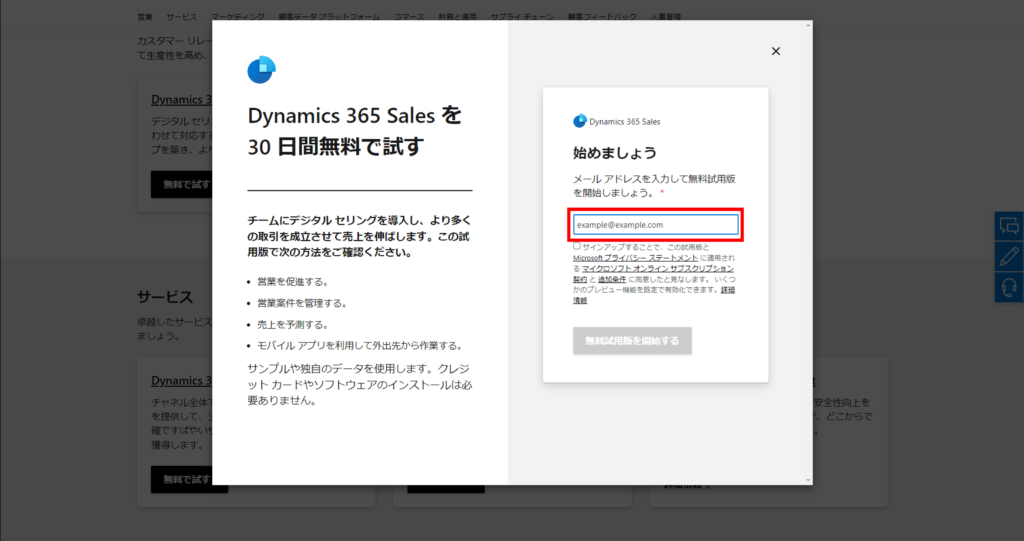Select the 人事管理 tab in the background
Screen dimensions: 1024x541
(x=665, y=17)
